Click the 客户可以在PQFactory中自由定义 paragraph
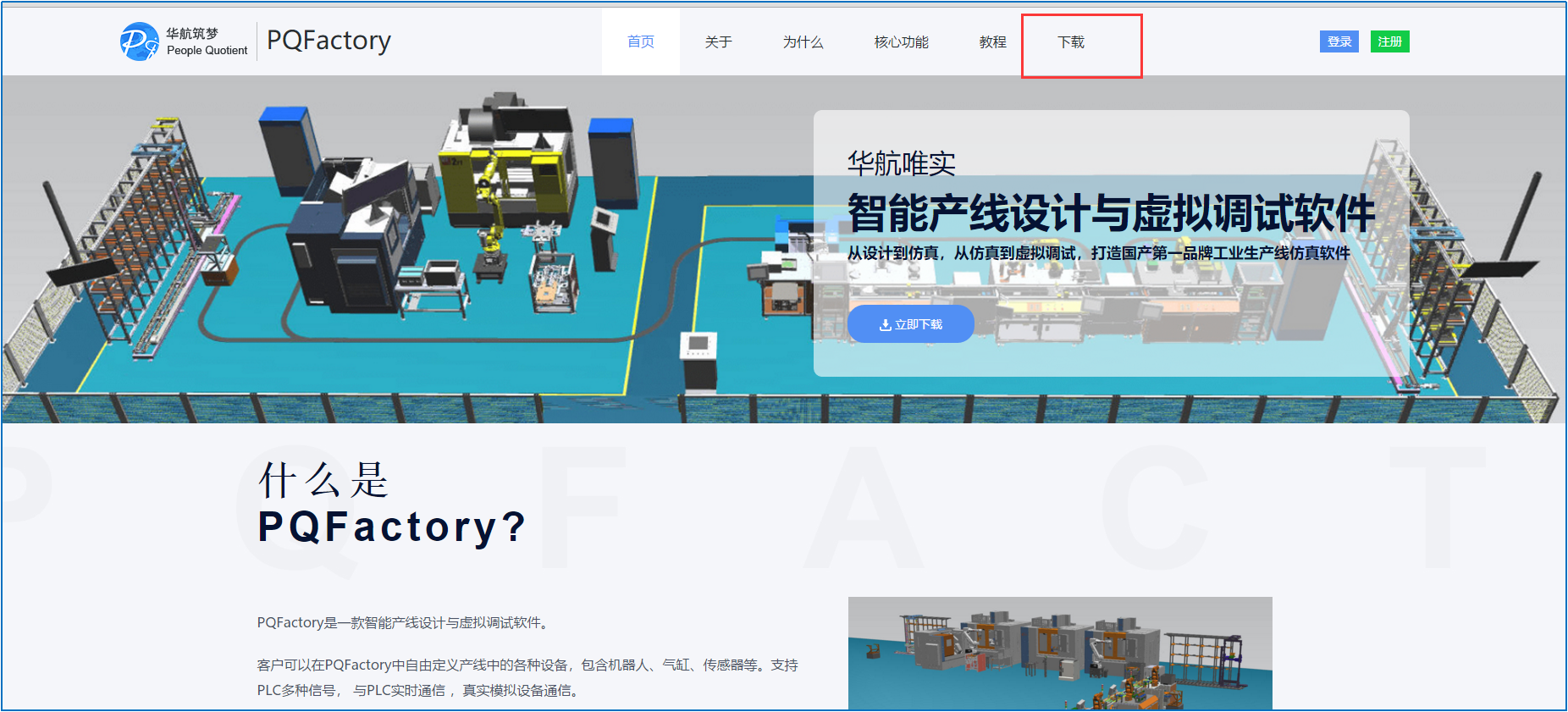 pyautogui.click(x=527, y=677)
